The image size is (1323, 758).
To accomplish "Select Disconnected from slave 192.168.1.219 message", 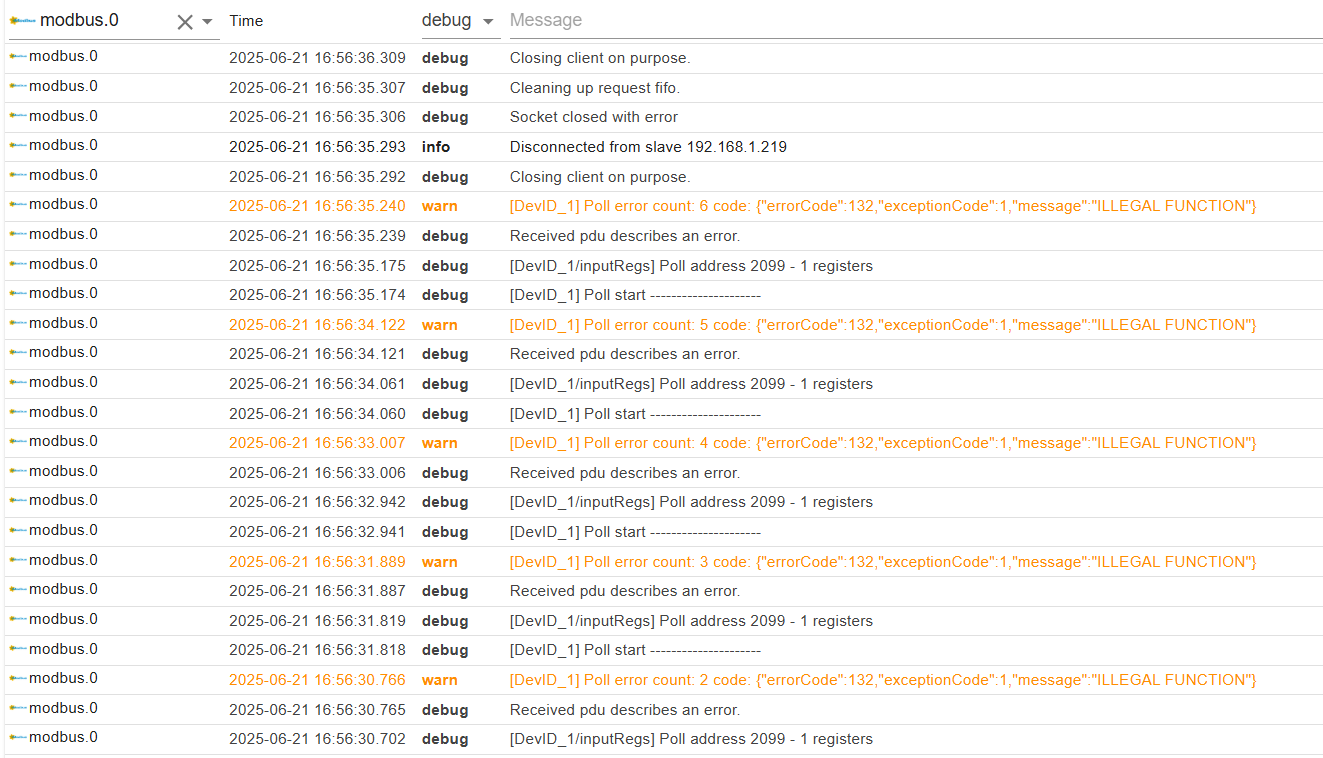I will [x=648, y=147].
